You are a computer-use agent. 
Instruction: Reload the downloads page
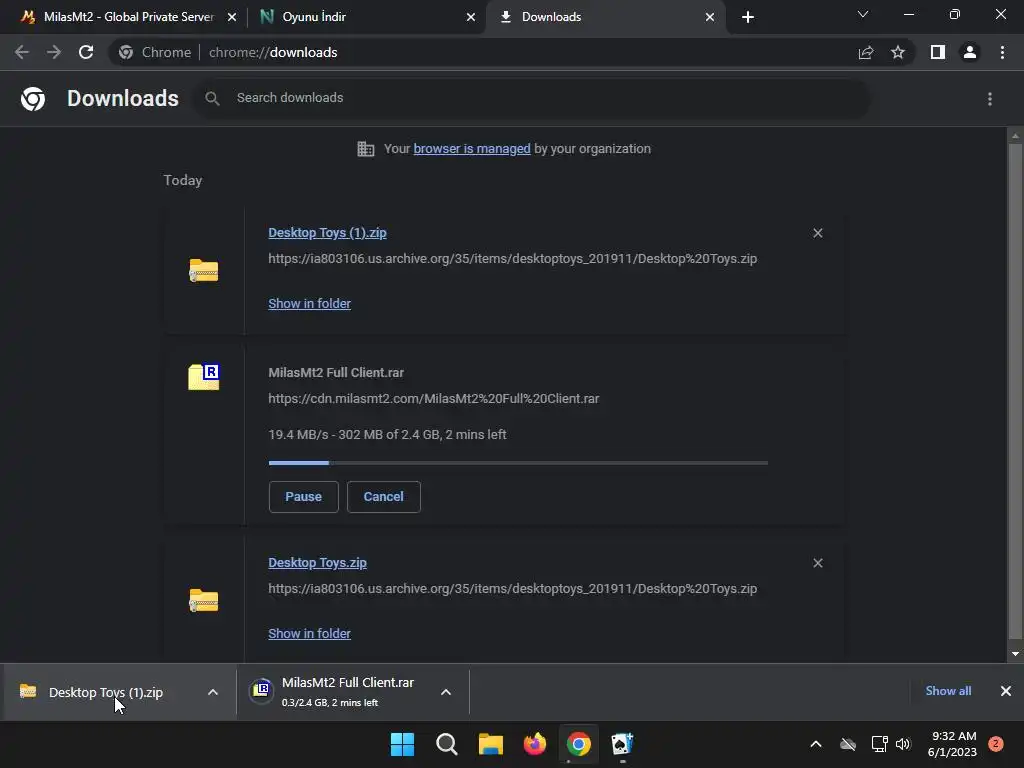86,52
